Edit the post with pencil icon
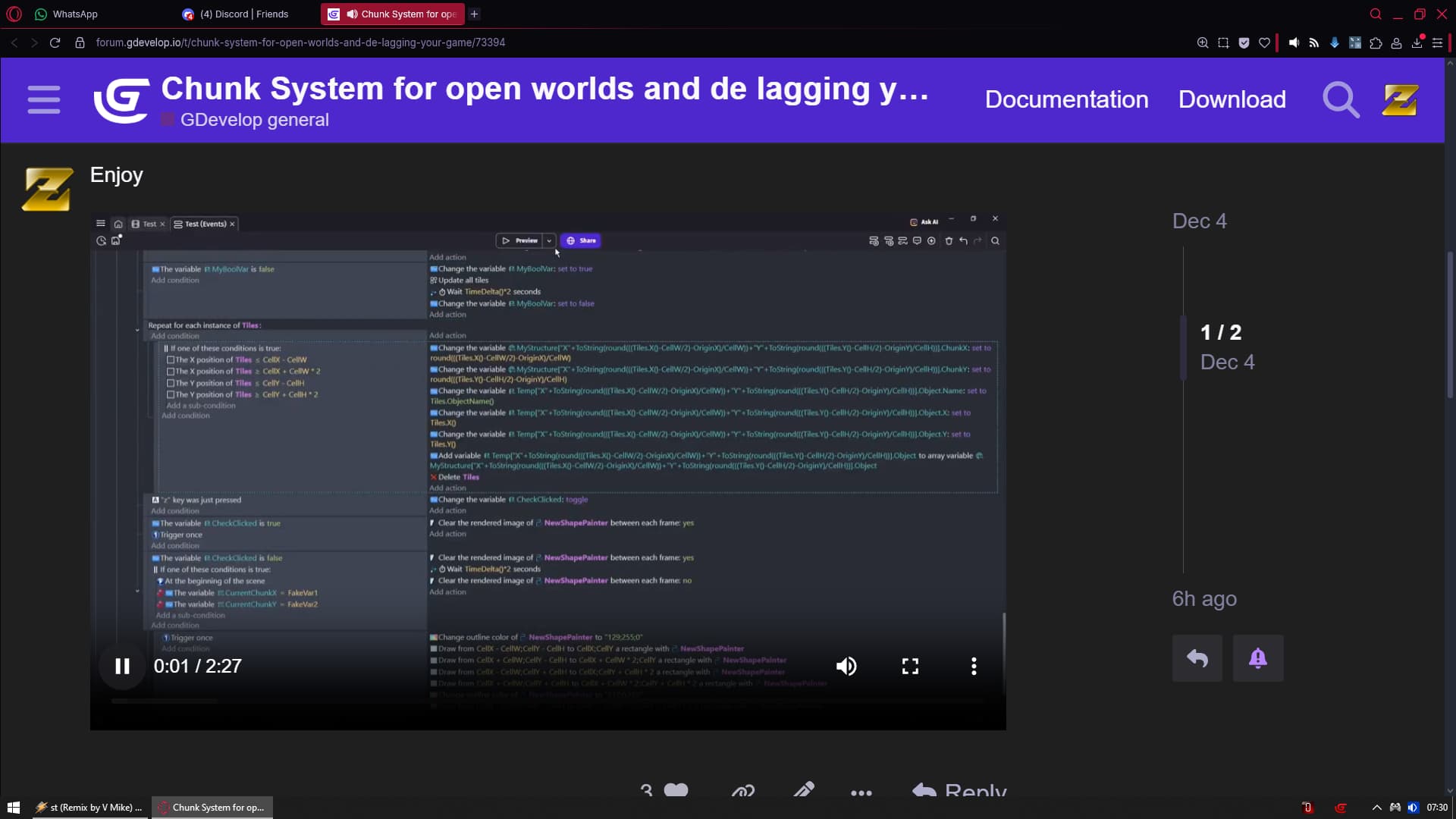The height and width of the screenshot is (819, 1456). (804, 791)
